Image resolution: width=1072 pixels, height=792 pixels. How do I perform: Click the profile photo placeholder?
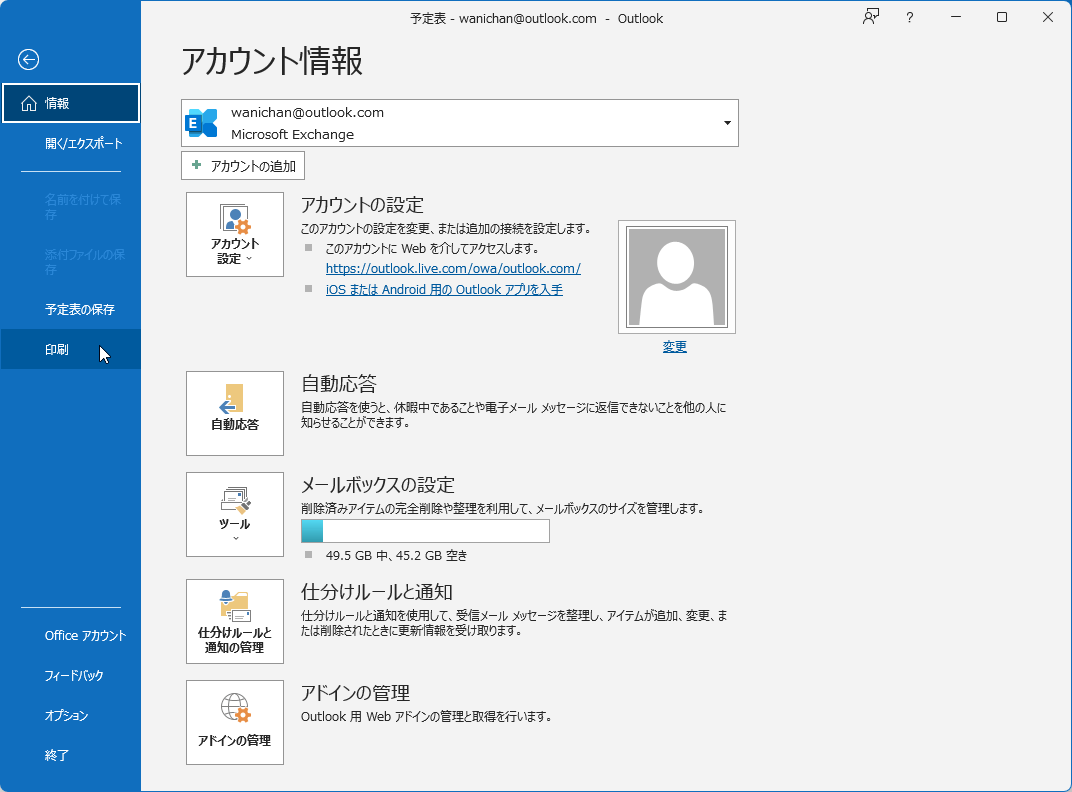677,277
